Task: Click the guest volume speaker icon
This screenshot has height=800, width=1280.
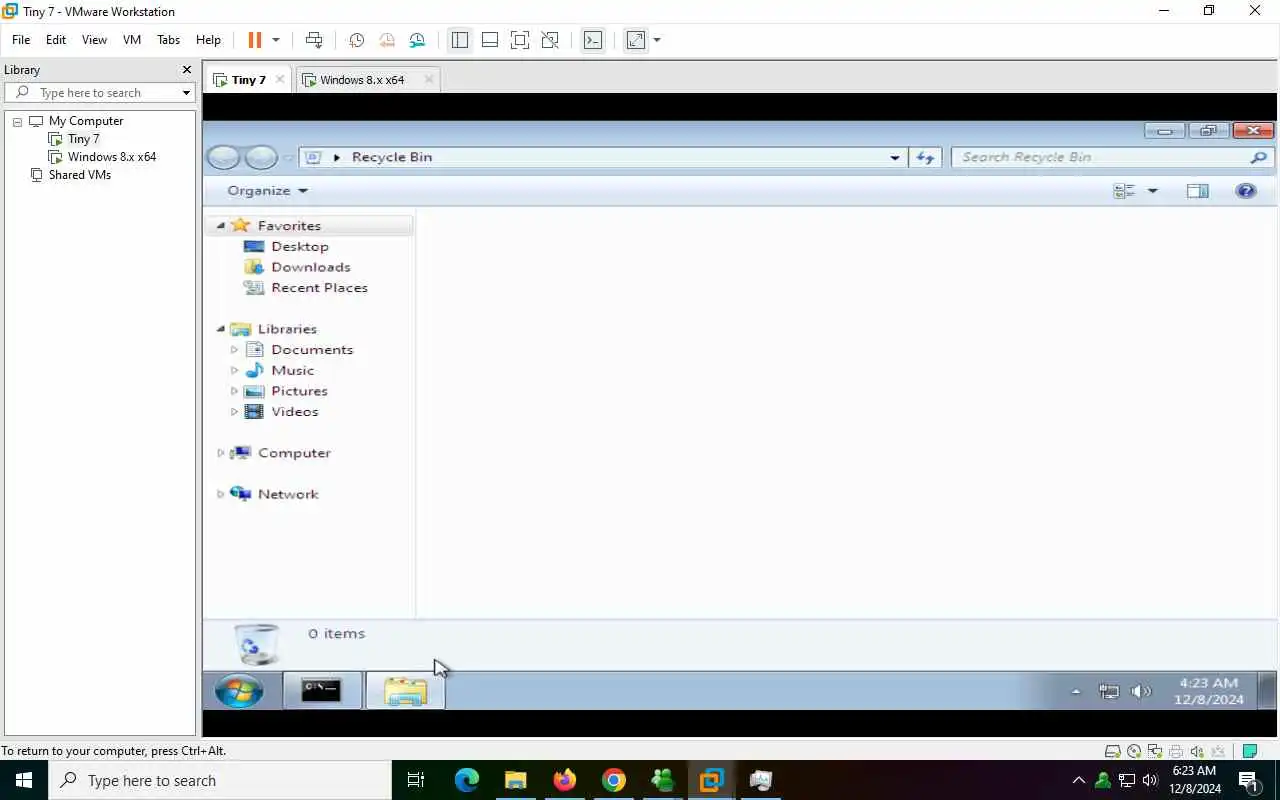Action: 1141,691
